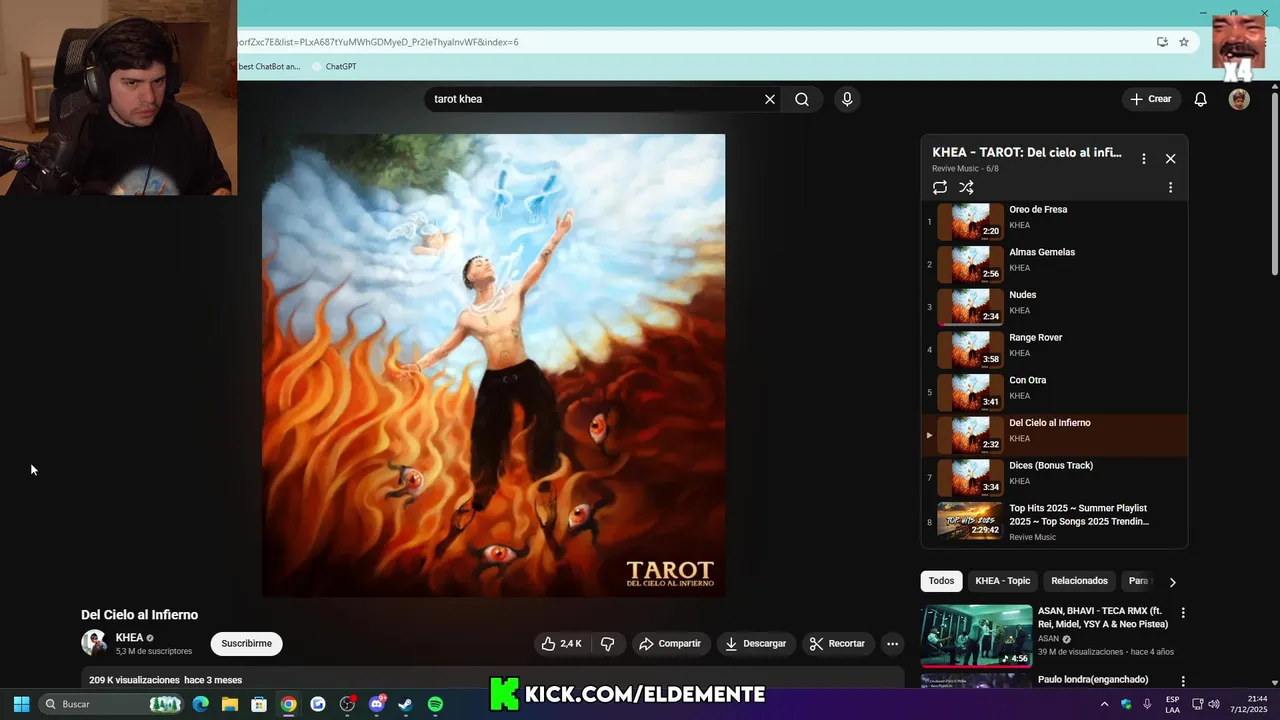Viewport: 1280px width, 720px height.
Task: Start voice search with microphone icon
Action: tap(847, 99)
